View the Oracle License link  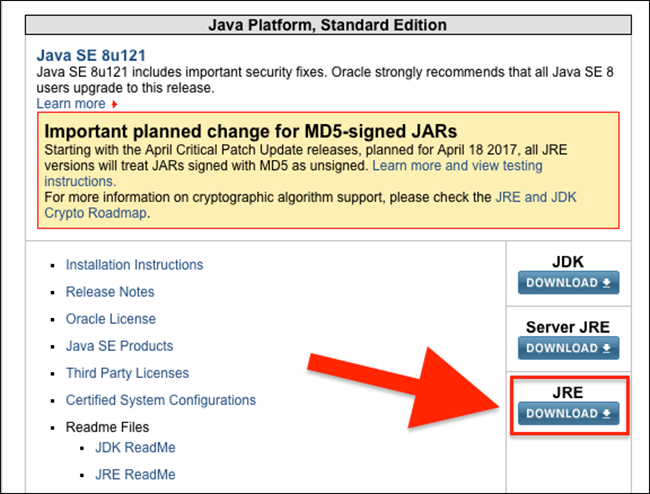pos(111,319)
